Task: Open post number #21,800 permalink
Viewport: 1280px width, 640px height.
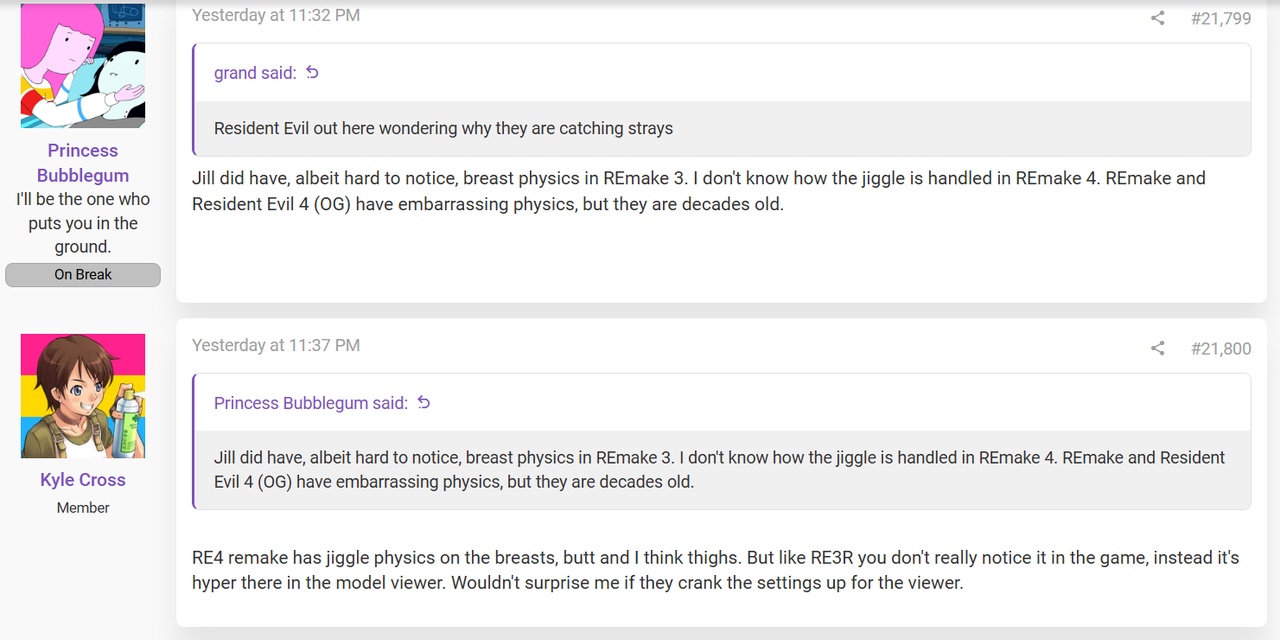Action: coord(1221,348)
